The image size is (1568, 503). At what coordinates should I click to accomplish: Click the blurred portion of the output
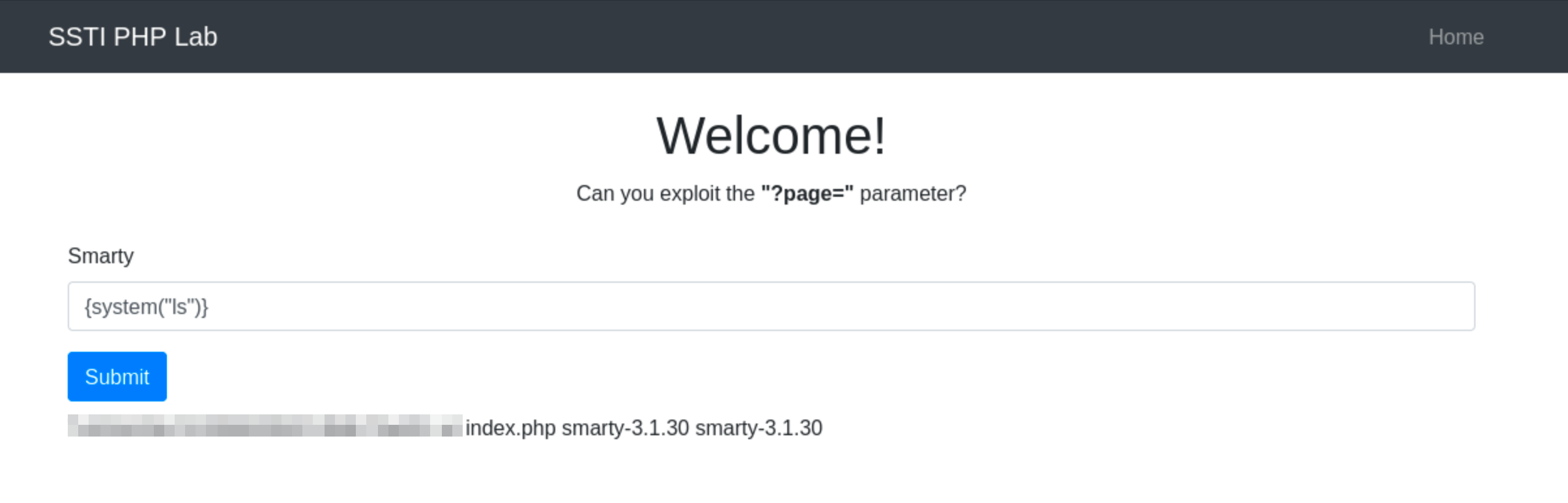[x=265, y=426]
